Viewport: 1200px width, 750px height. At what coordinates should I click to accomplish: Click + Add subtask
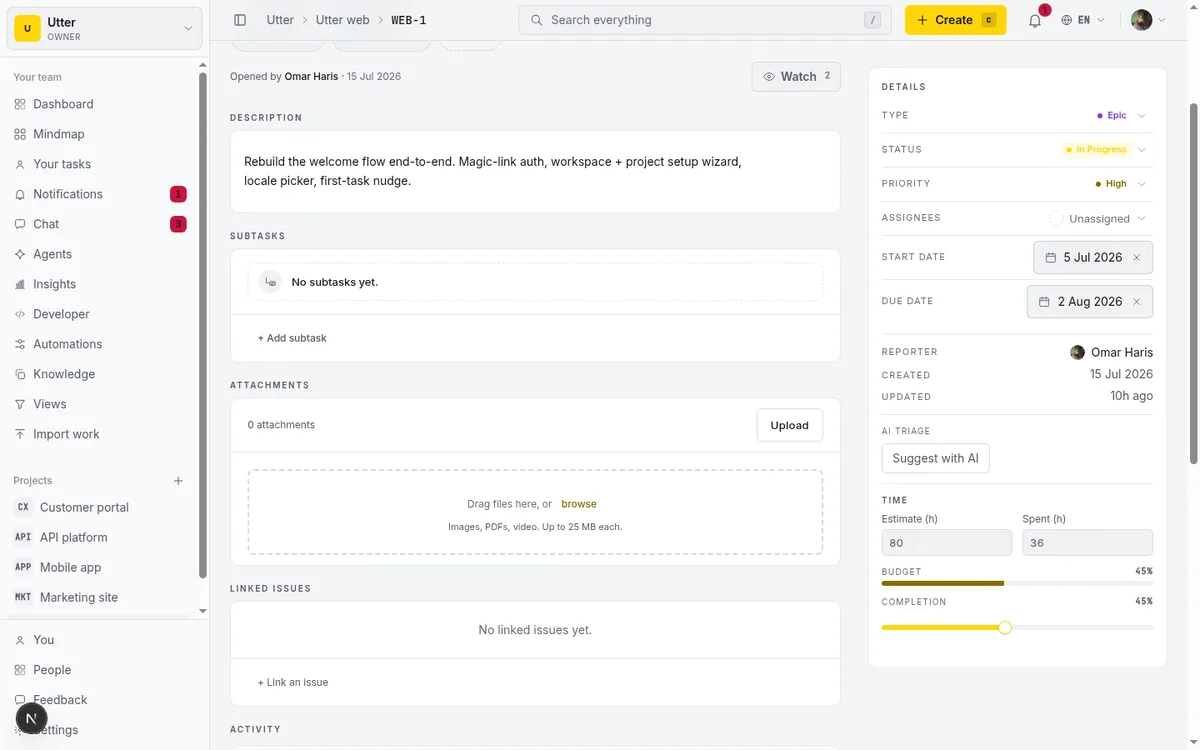[x=292, y=338]
